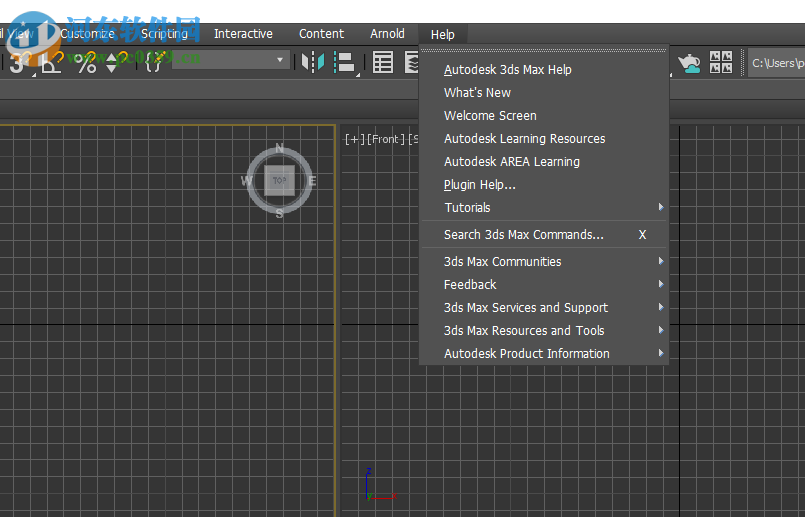Click the Mirror tool icon
This screenshot has height=517, width=805.
coord(313,63)
